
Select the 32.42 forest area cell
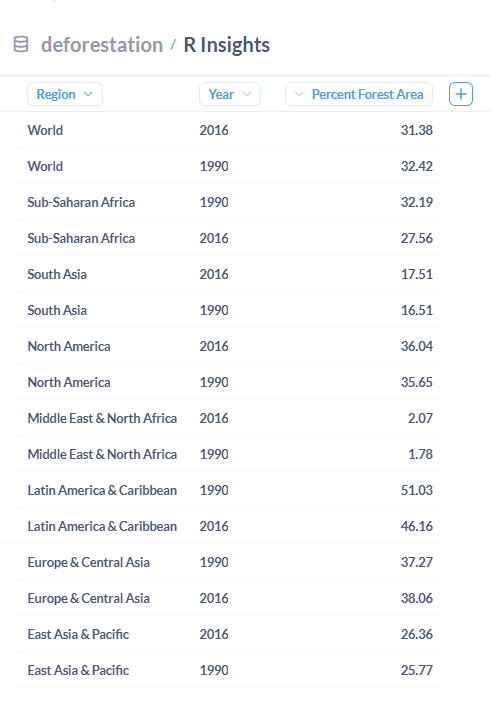pyautogui.click(x=358, y=166)
